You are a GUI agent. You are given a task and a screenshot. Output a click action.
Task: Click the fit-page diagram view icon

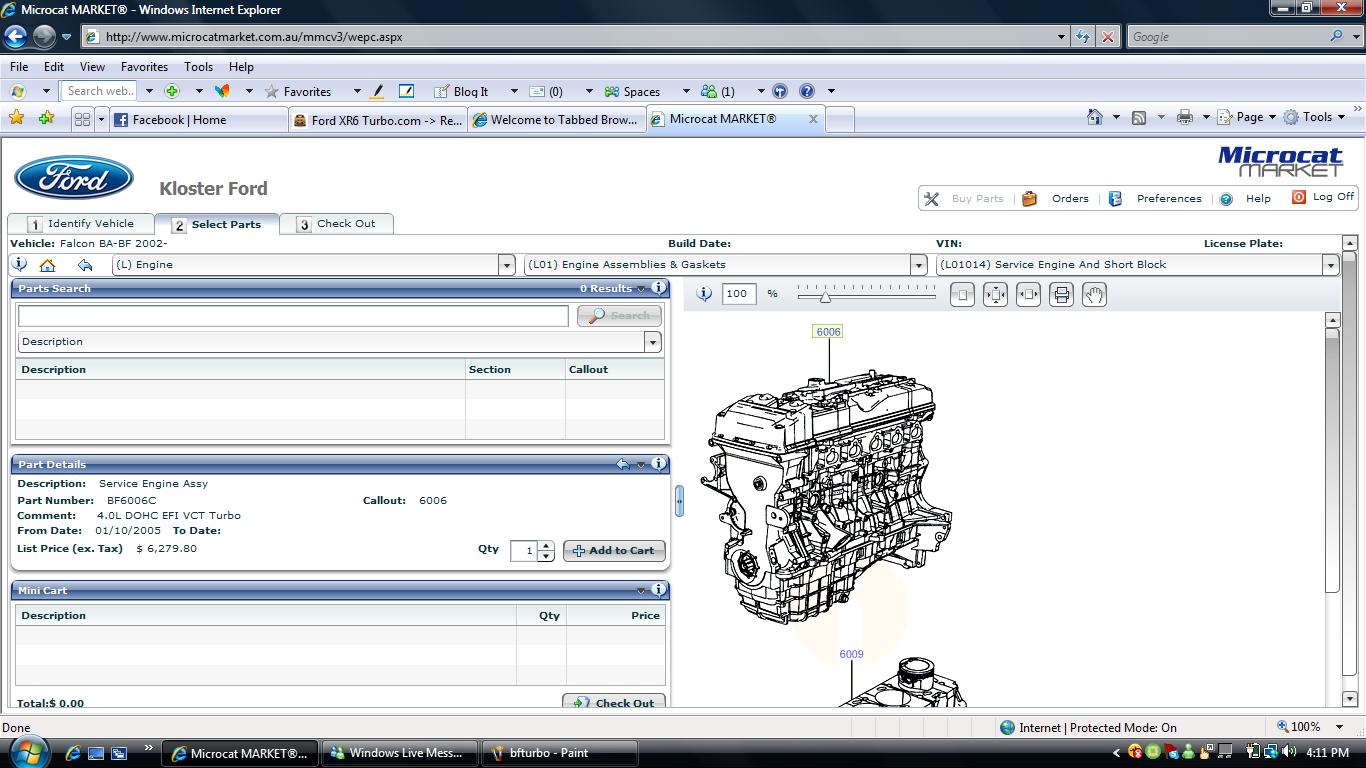[962, 295]
